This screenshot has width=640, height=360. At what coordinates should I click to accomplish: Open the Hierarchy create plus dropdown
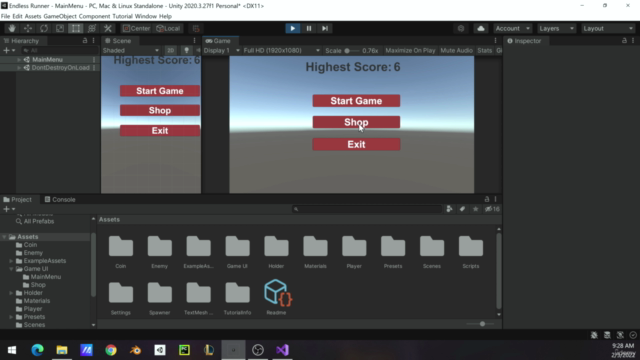coord(9,50)
